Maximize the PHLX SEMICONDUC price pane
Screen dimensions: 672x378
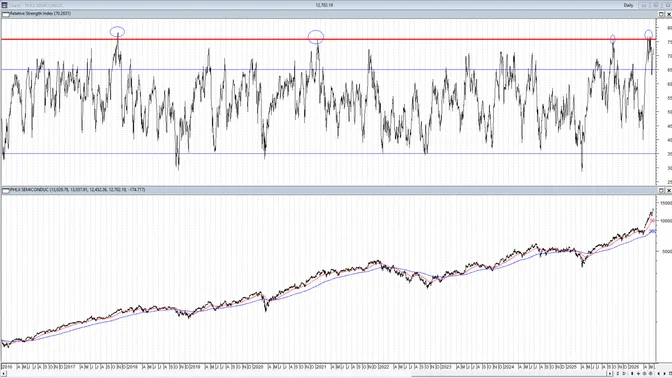pyautogui.click(x=661, y=190)
